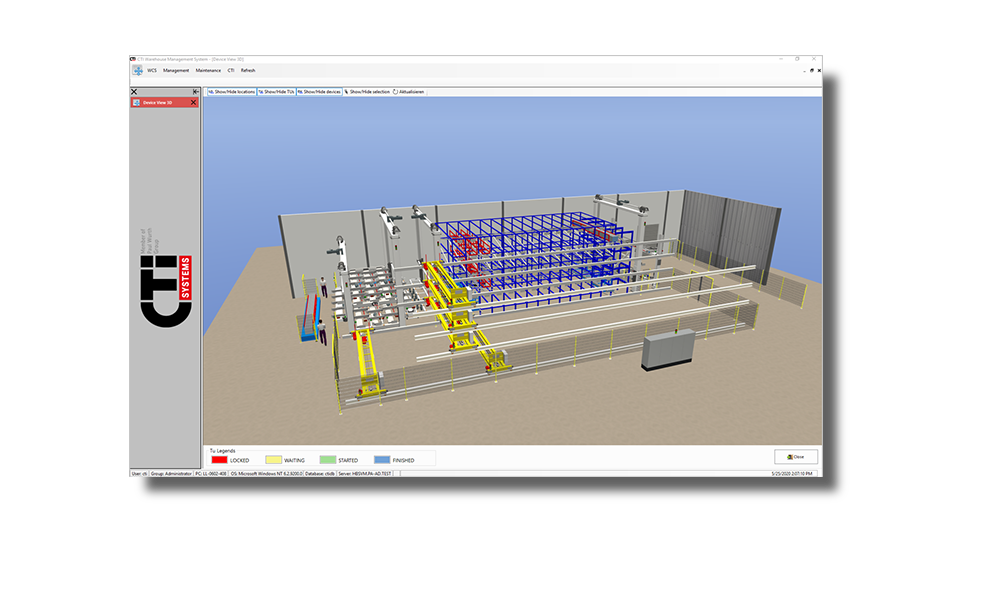
Task: Open the WCS menu
Action: (152, 71)
